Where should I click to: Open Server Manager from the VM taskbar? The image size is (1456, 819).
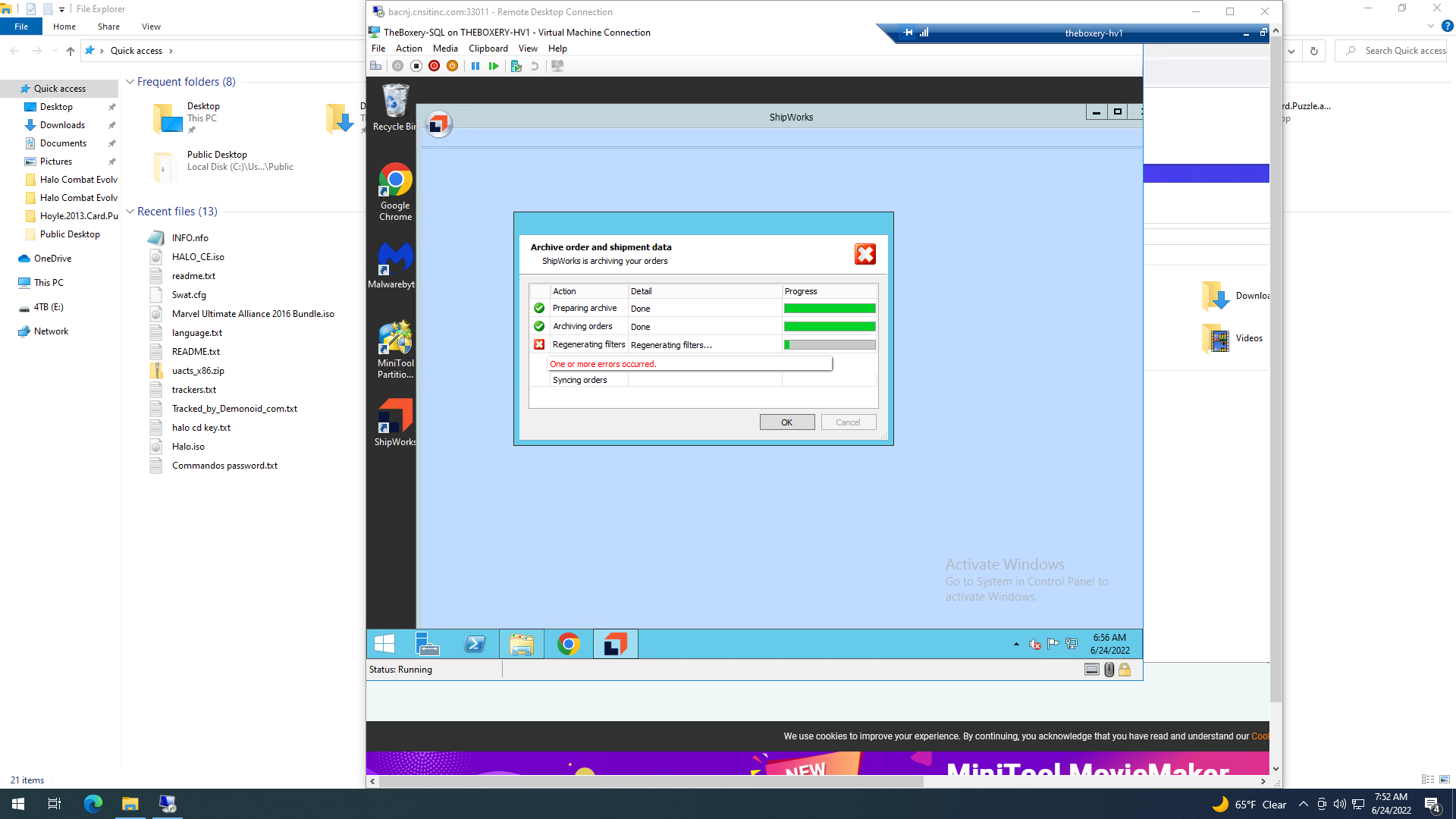point(428,644)
